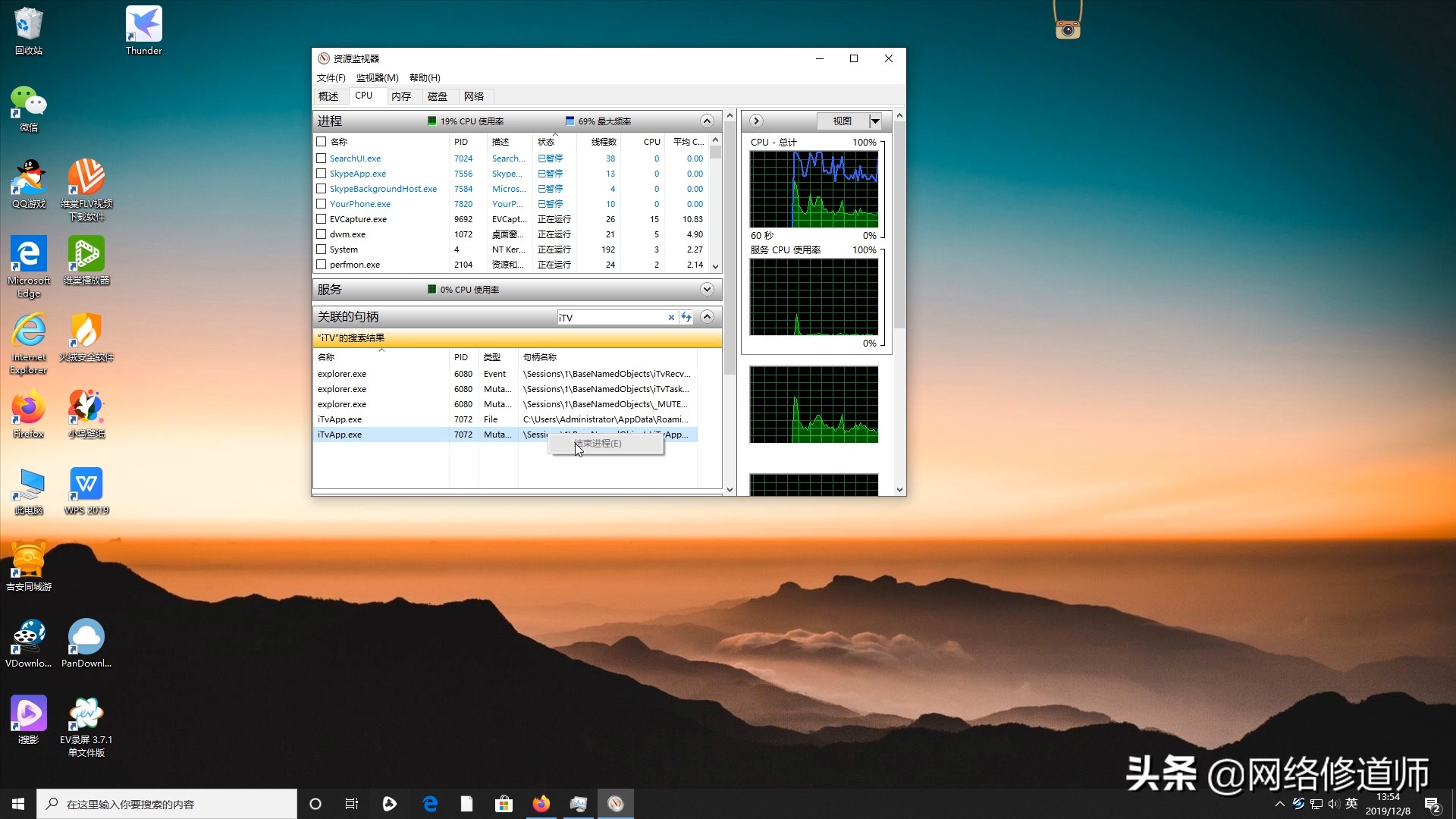Screen dimensions: 1456x819
Task: Open Task View from the taskbar
Action: click(351, 804)
